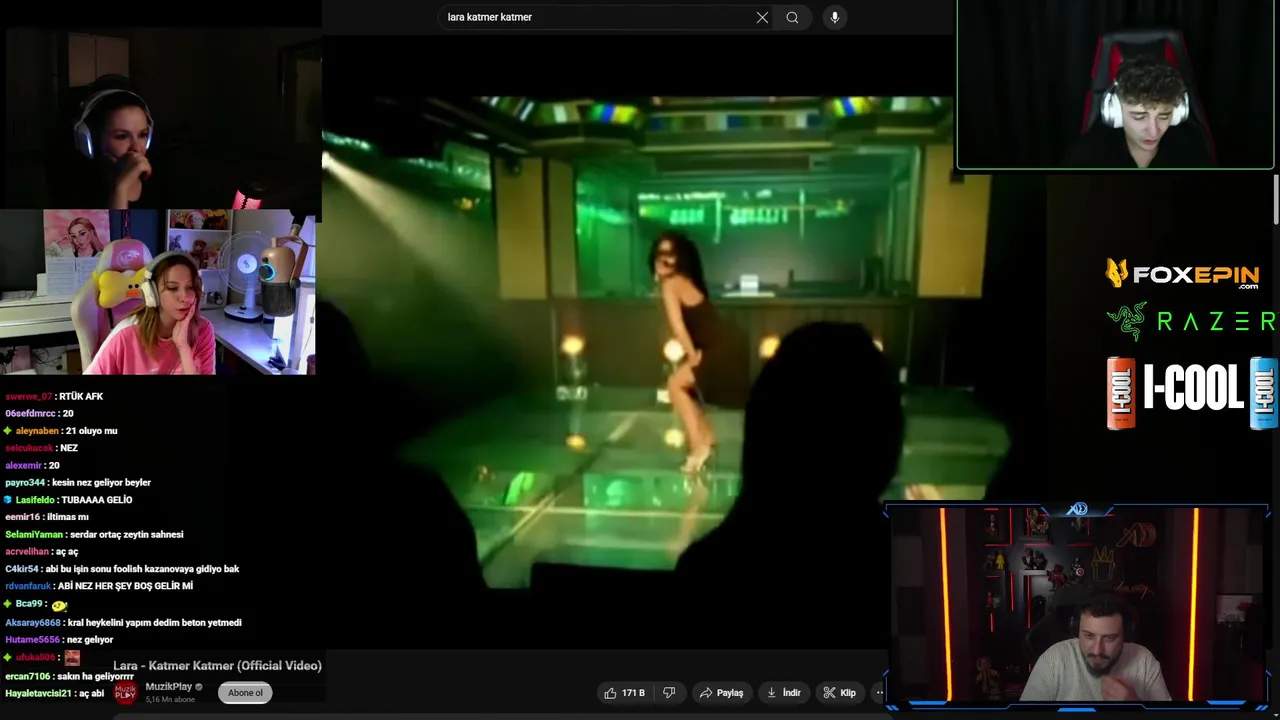Click the top-right webcam with curly-haired streamer
1280x720 pixels.
1116,84
